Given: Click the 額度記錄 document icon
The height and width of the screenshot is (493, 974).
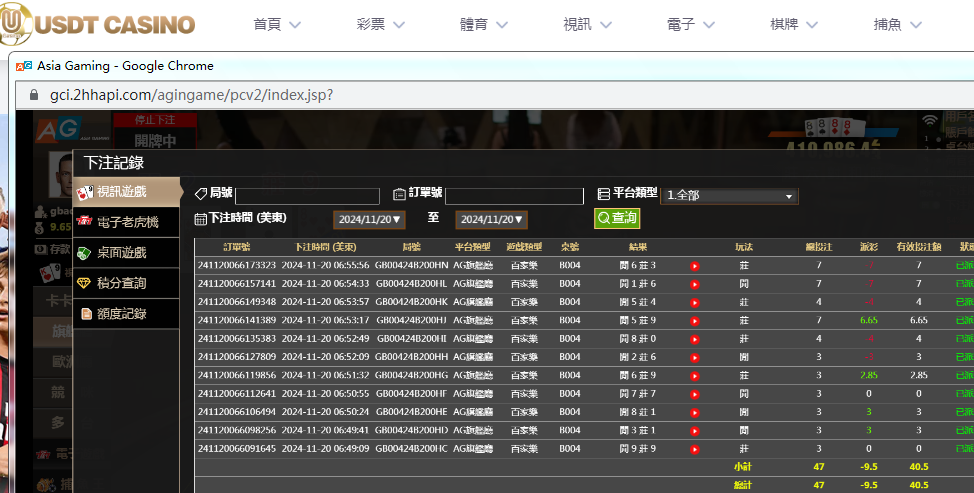Looking at the screenshot, I should [x=85, y=314].
